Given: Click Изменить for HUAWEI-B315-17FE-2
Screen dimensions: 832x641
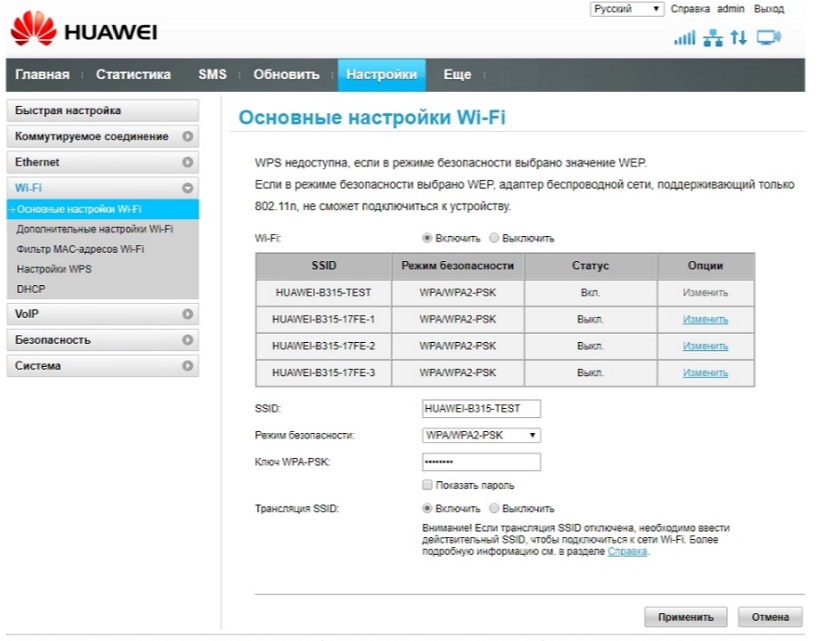Looking at the screenshot, I should 705,346.
